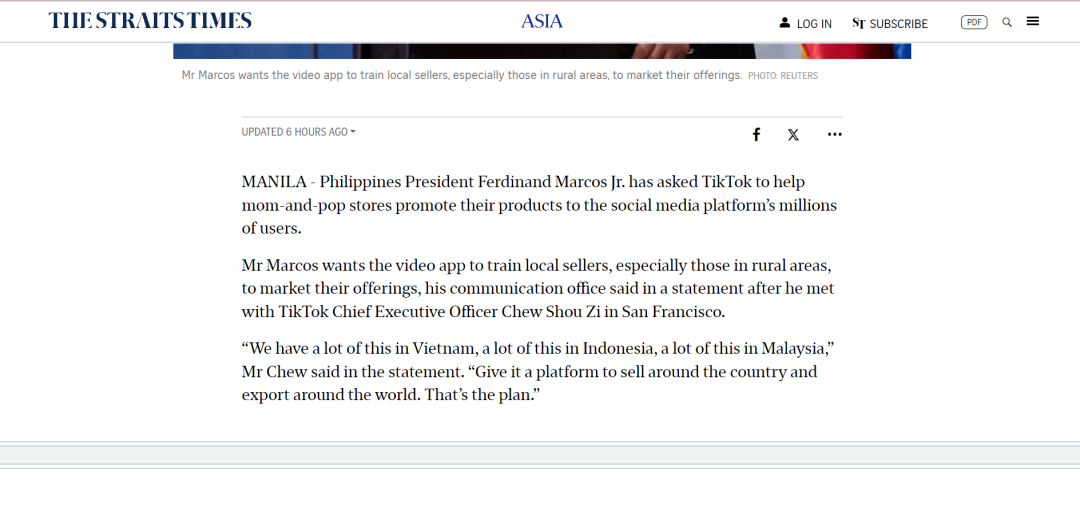The height and width of the screenshot is (510, 1080).
Task: Click the PHOTO: REUTERS credit text
Action: tap(783, 76)
